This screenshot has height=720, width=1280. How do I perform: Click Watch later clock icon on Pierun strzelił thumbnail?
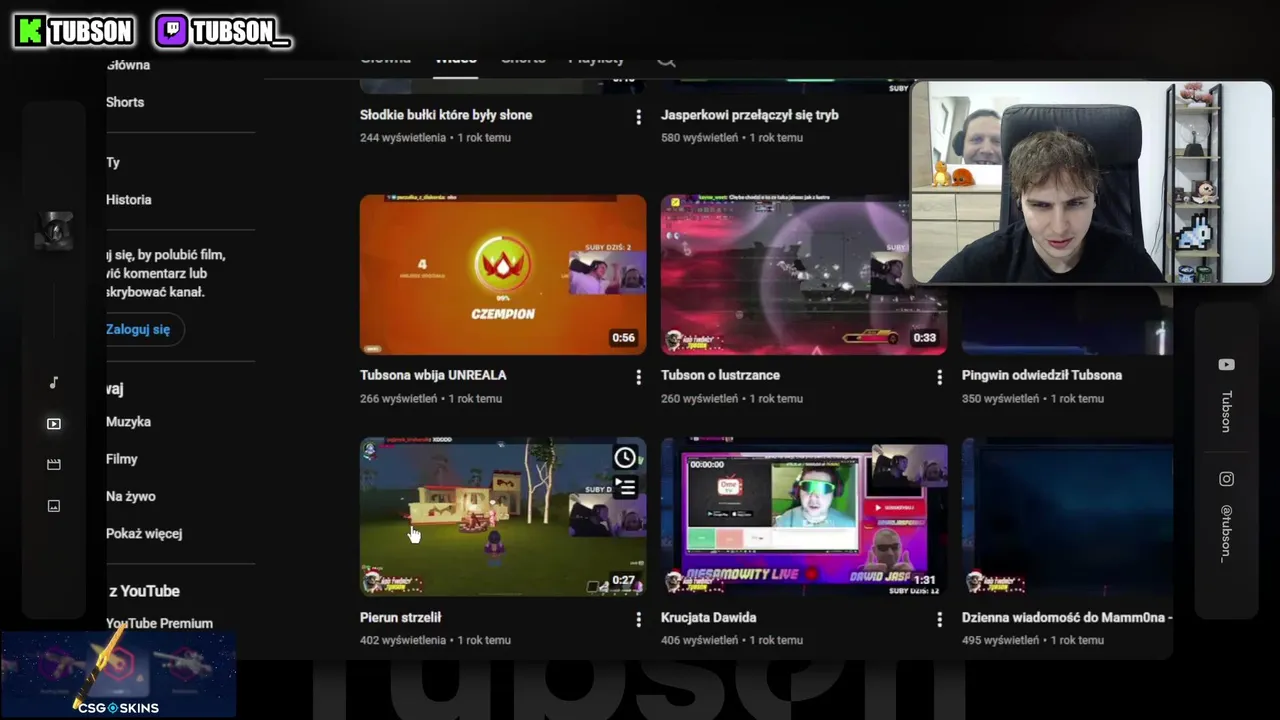[625, 458]
